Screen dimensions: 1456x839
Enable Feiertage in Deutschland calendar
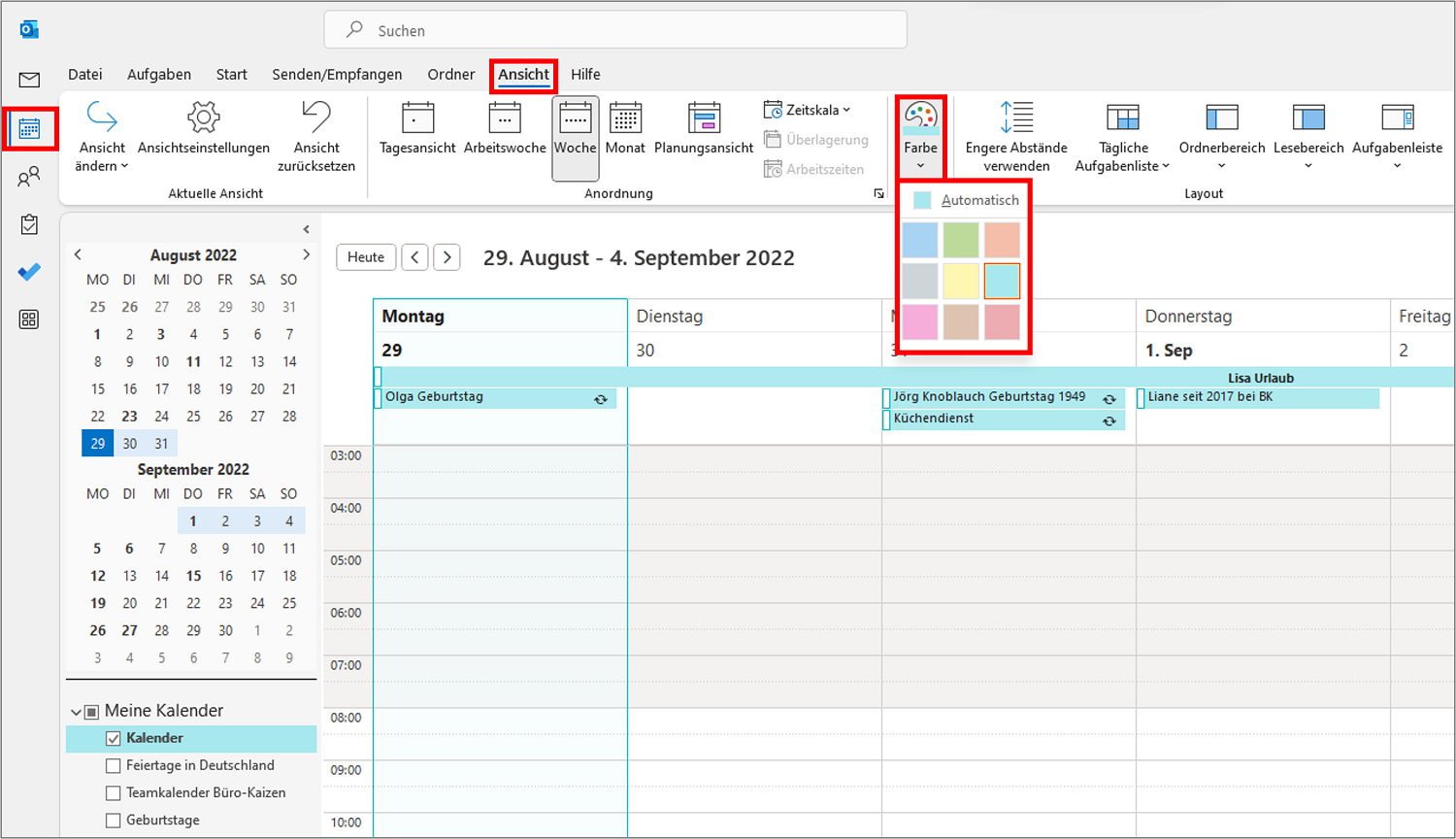tap(114, 765)
